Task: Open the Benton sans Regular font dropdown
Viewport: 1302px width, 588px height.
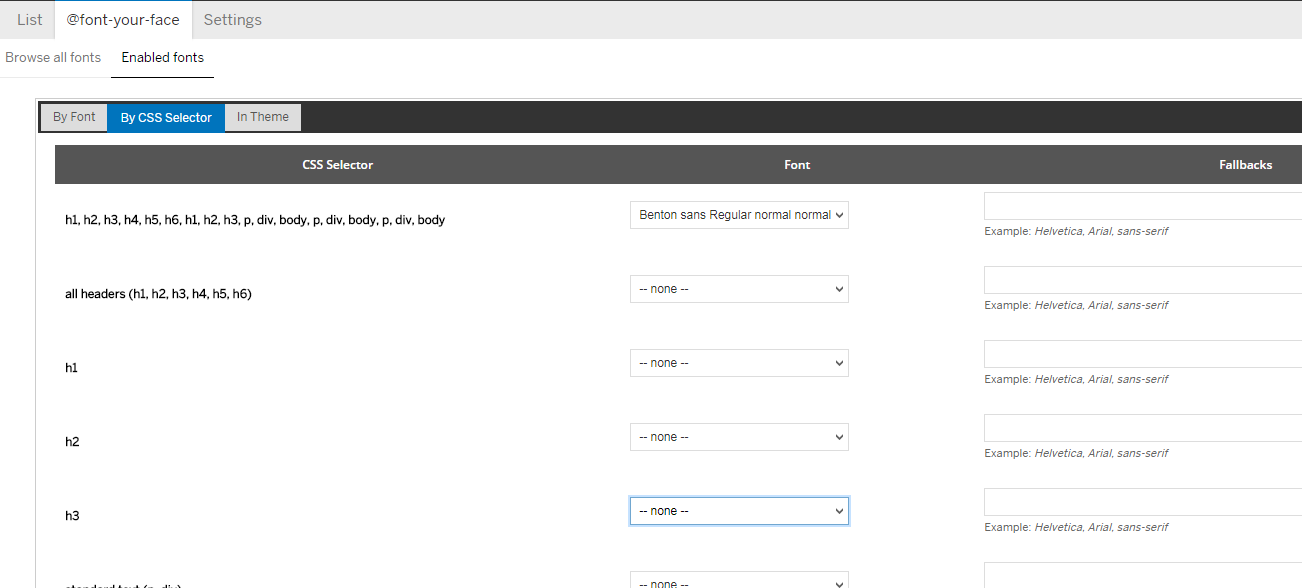Action: [739, 215]
